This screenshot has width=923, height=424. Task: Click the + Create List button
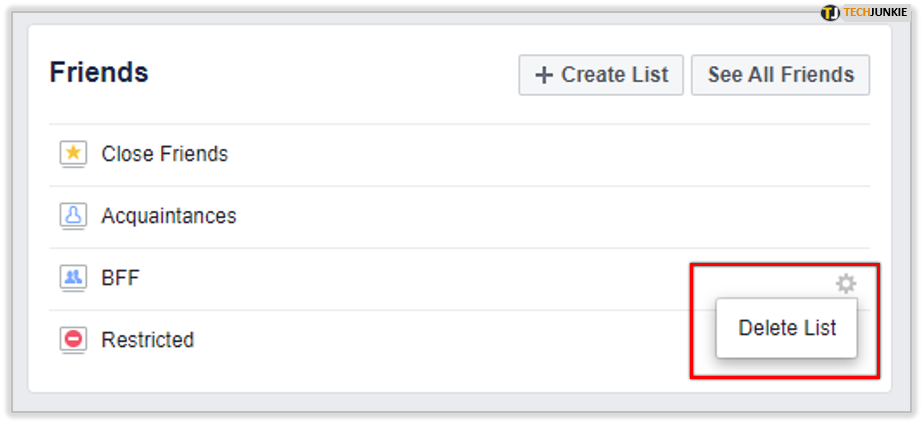601,75
